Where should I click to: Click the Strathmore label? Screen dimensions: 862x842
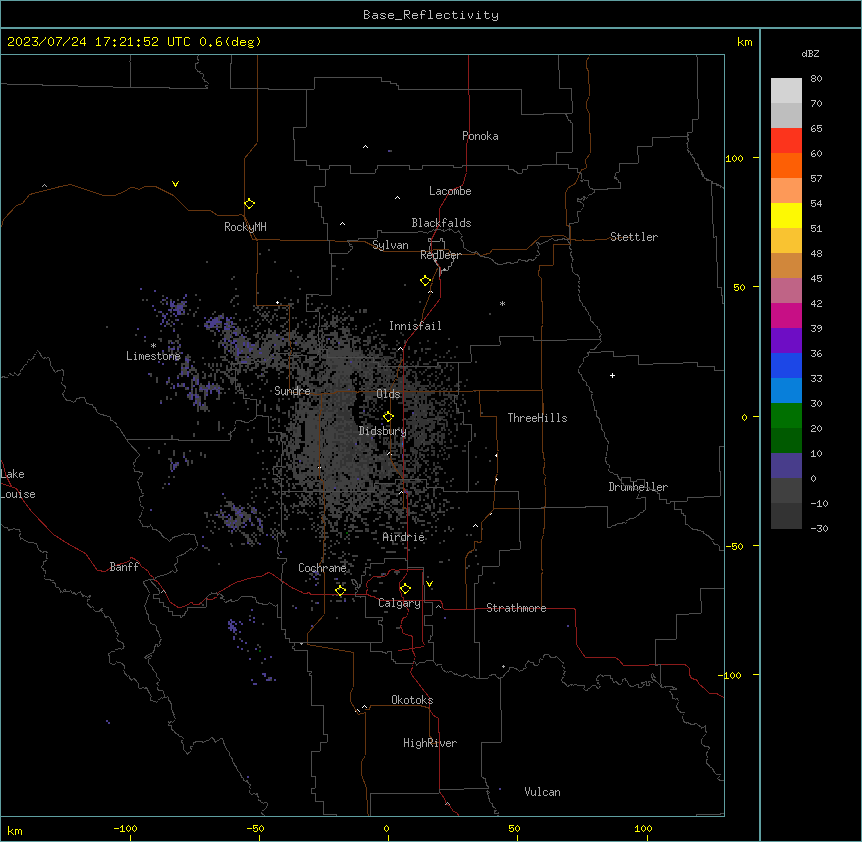(516, 608)
